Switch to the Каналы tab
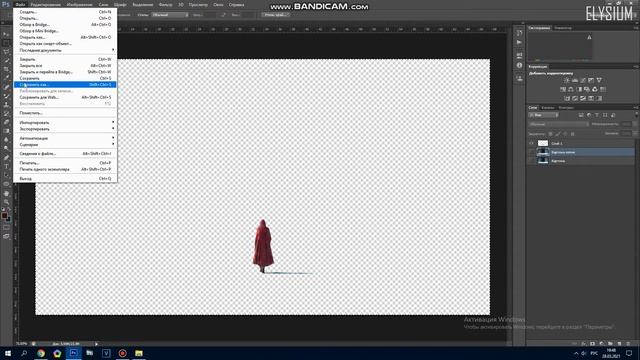This screenshot has height=360, width=640. pyautogui.click(x=548, y=108)
